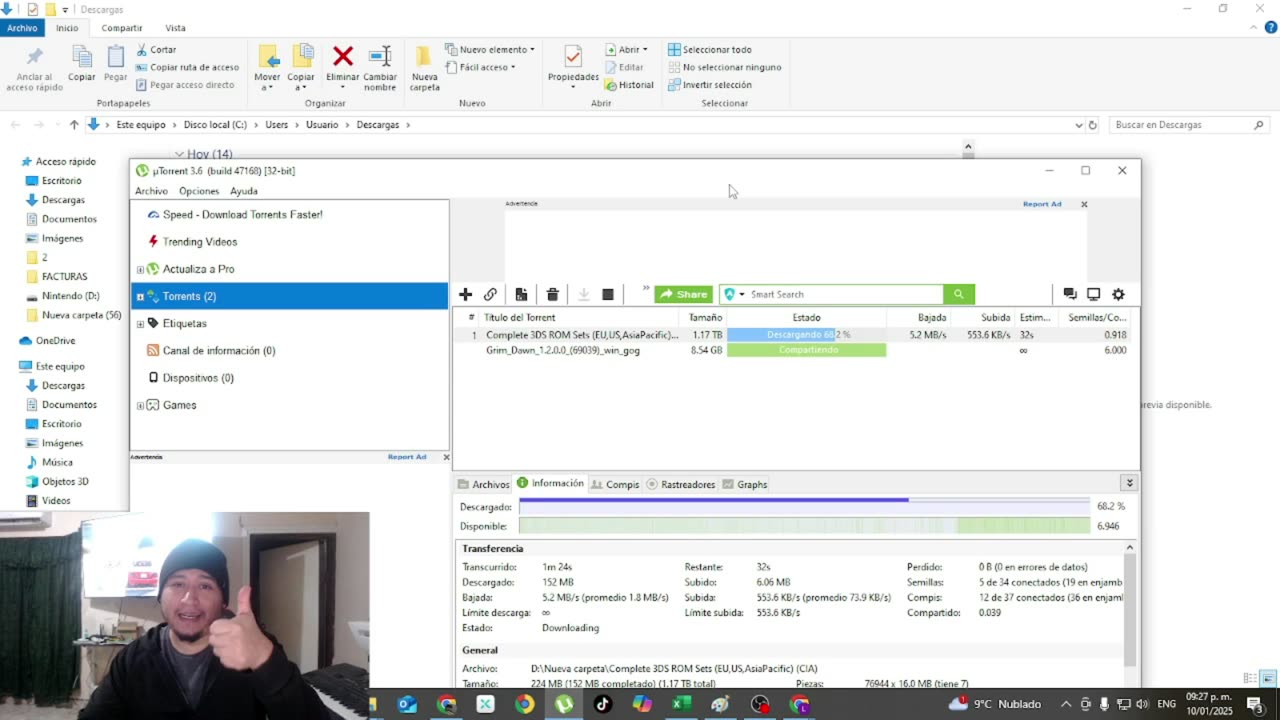Sort by Tamaño column header
Viewport: 1280px width, 720px height.
(x=705, y=317)
